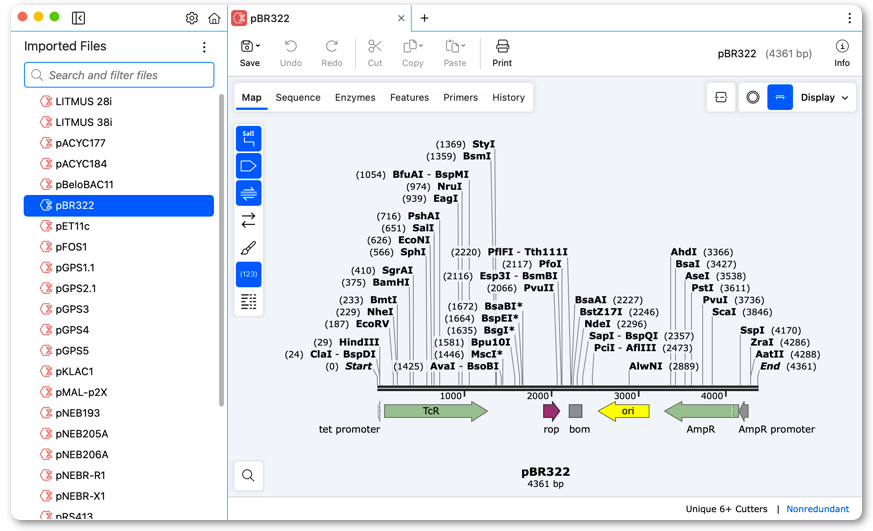The height and width of the screenshot is (531, 873).
Task: Click the magnifier search button in map
Action: pos(248,475)
